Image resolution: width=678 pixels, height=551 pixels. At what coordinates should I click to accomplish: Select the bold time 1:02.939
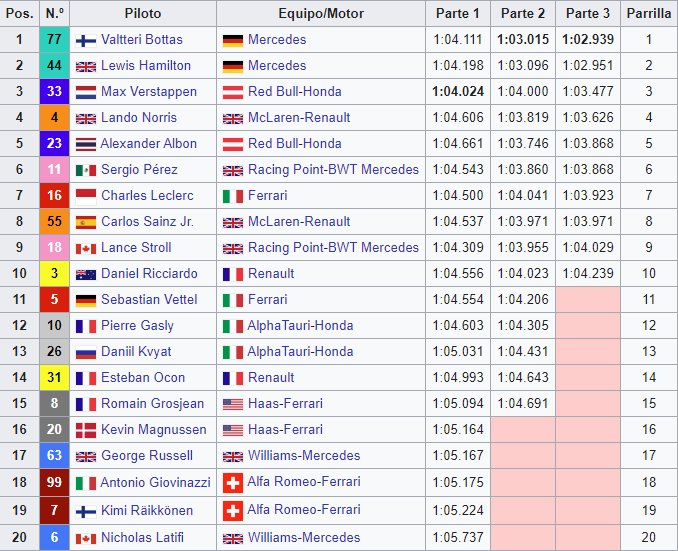coord(588,39)
